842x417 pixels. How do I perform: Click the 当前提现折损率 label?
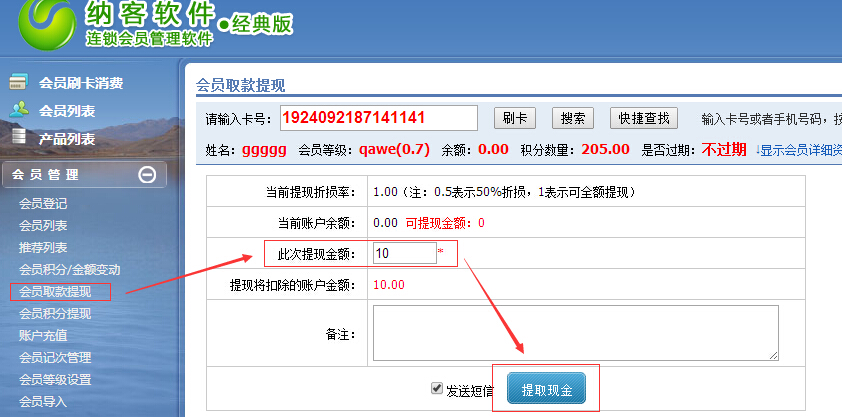[x=311, y=192]
